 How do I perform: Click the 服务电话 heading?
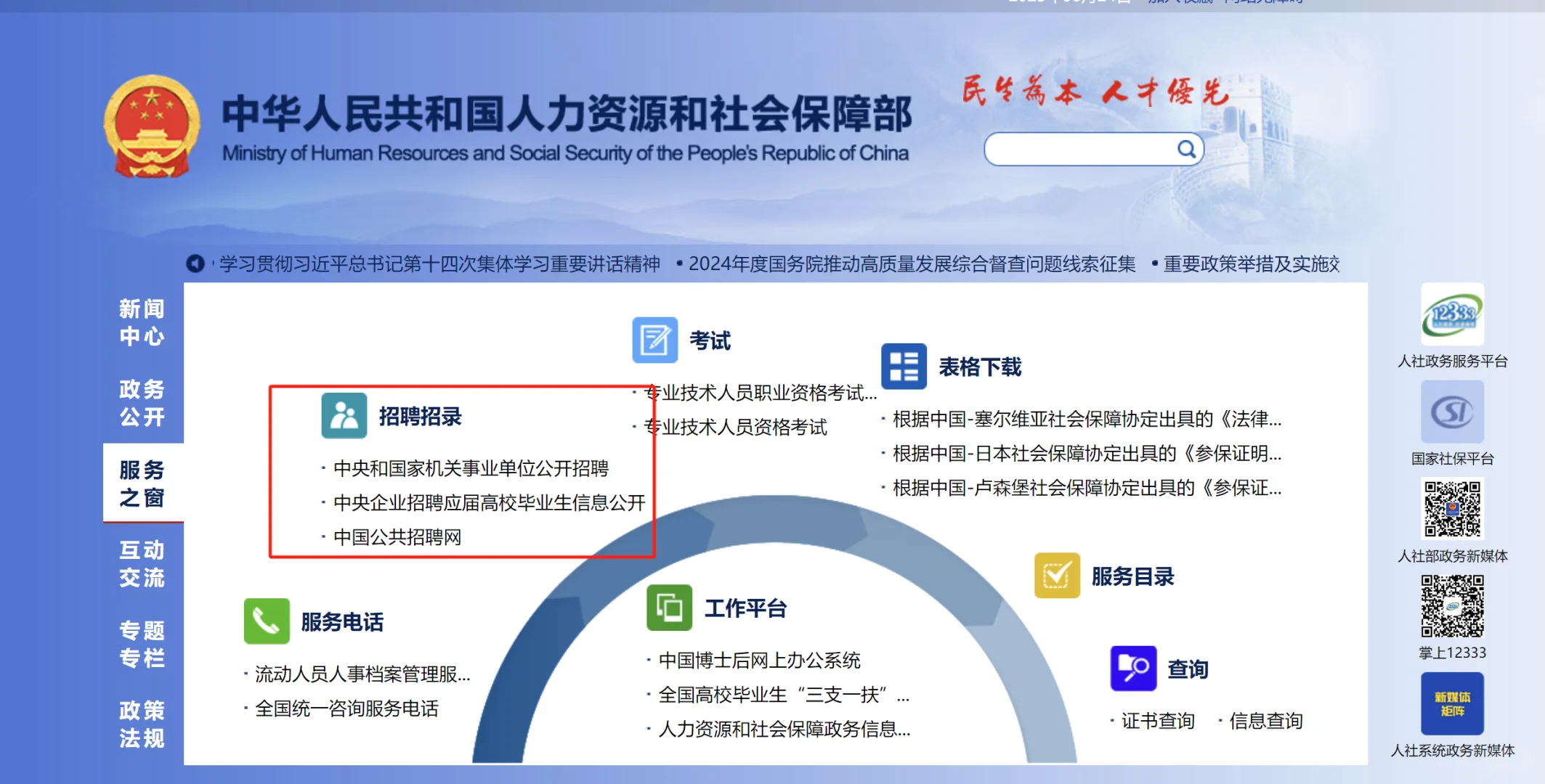pos(342,622)
